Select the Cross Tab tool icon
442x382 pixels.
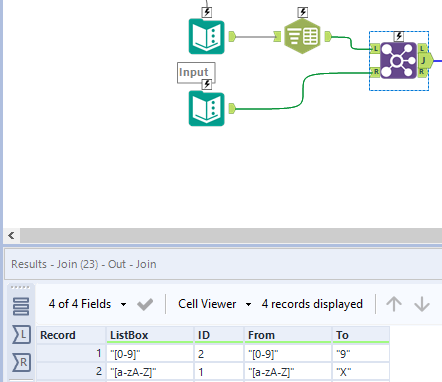point(302,36)
